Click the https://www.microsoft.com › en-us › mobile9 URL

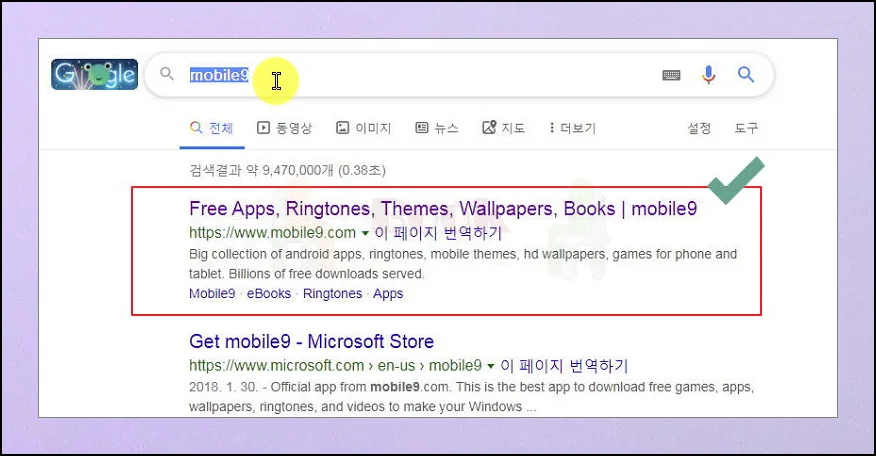pos(335,365)
